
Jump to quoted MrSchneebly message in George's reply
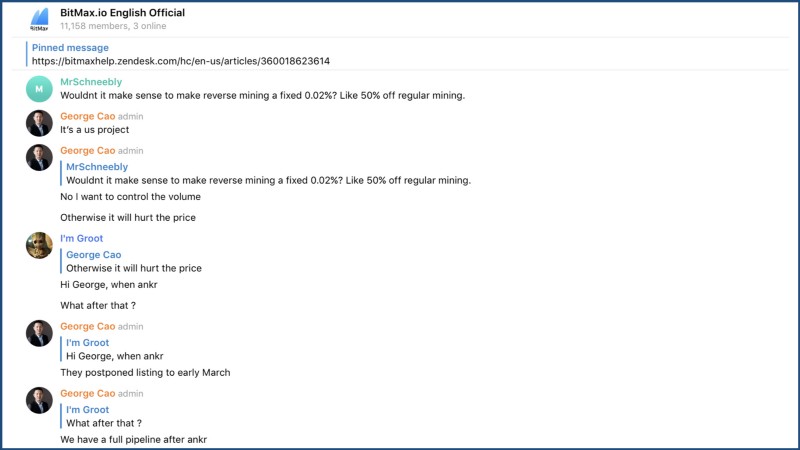(x=268, y=174)
